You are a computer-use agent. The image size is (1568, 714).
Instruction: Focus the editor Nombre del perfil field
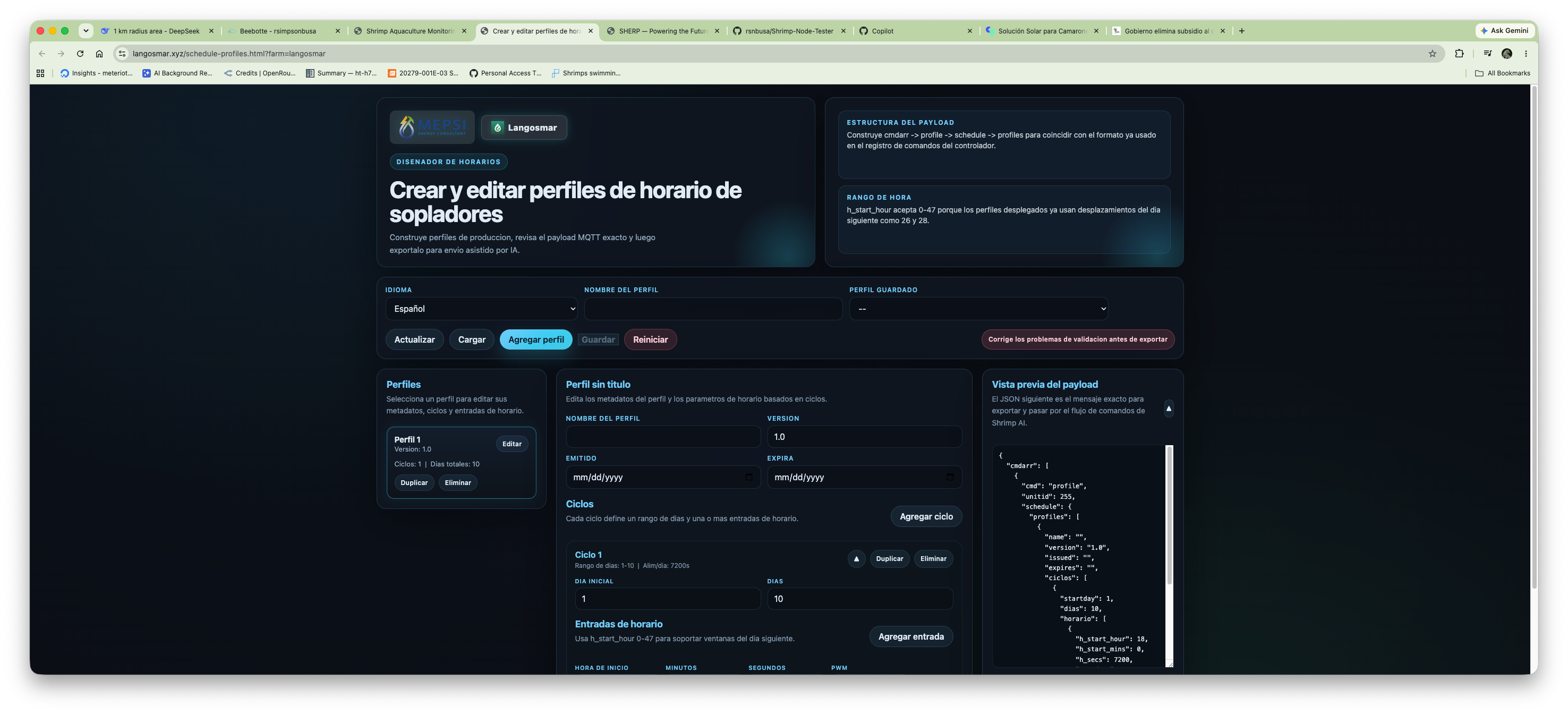pyautogui.click(x=663, y=437)
